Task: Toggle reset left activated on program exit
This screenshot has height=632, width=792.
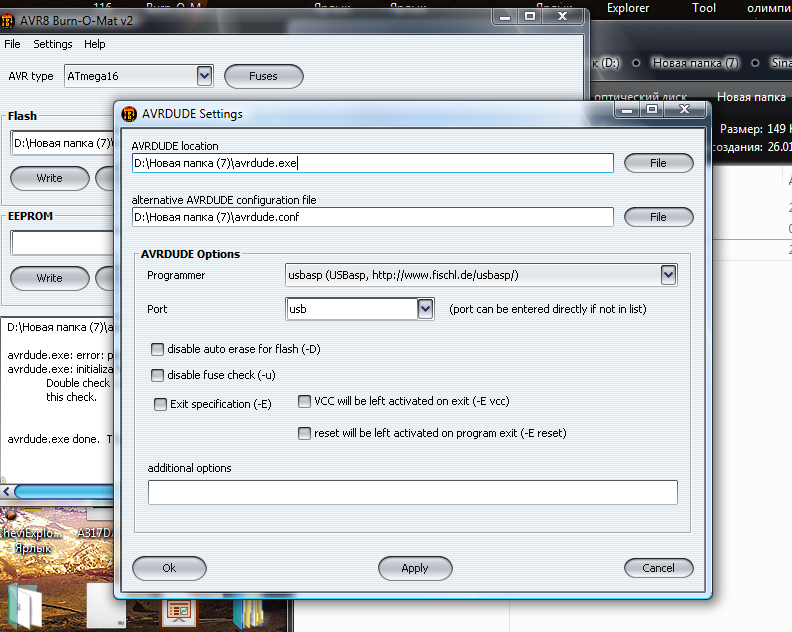Action: 304,433
